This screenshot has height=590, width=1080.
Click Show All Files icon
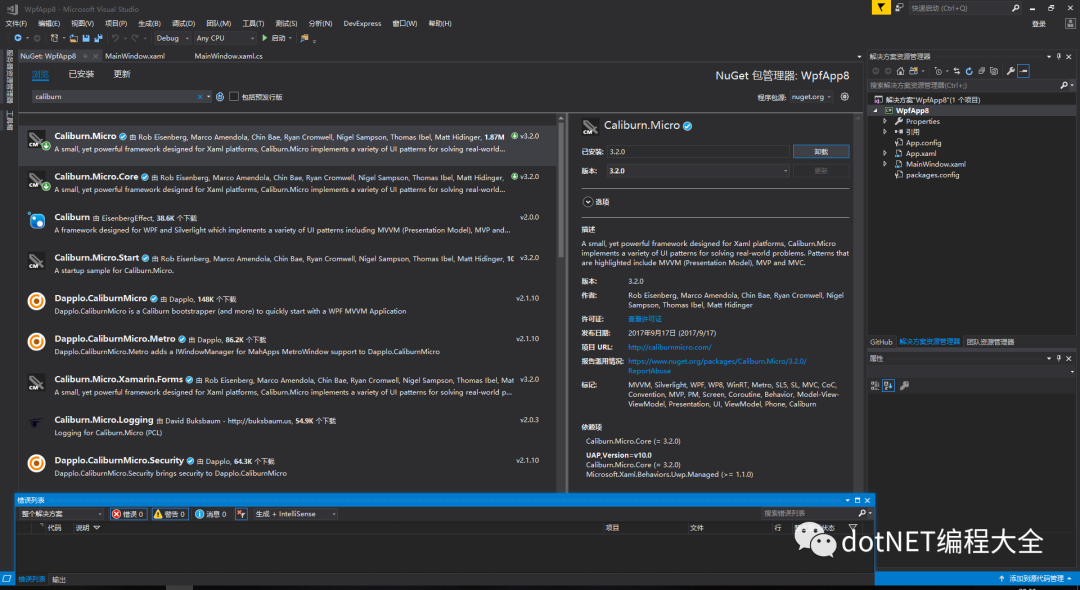click(994, 71)
